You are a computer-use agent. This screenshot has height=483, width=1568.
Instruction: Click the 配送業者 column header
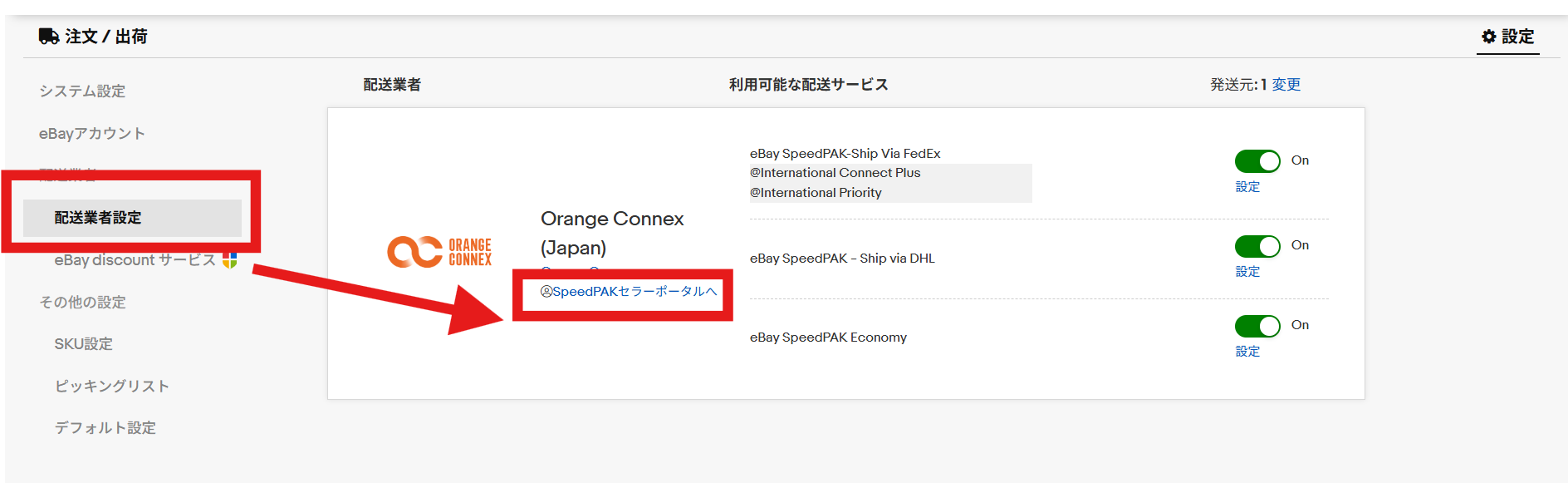[392, 85]
